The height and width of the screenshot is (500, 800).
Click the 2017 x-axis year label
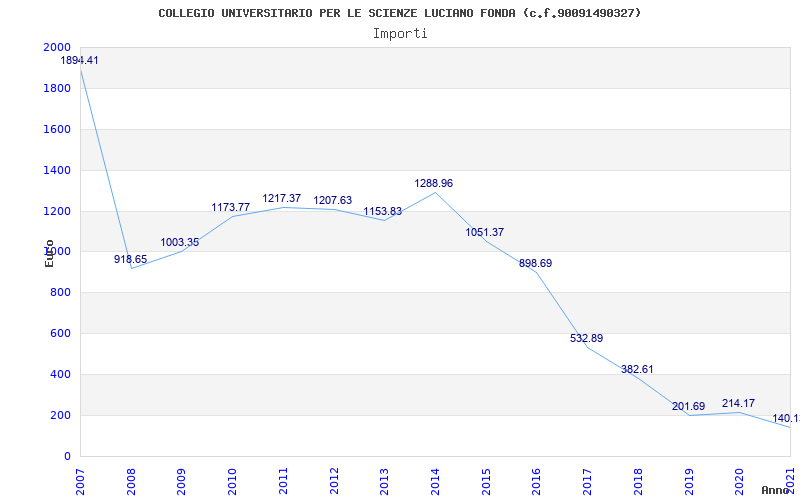pos(587,482)
